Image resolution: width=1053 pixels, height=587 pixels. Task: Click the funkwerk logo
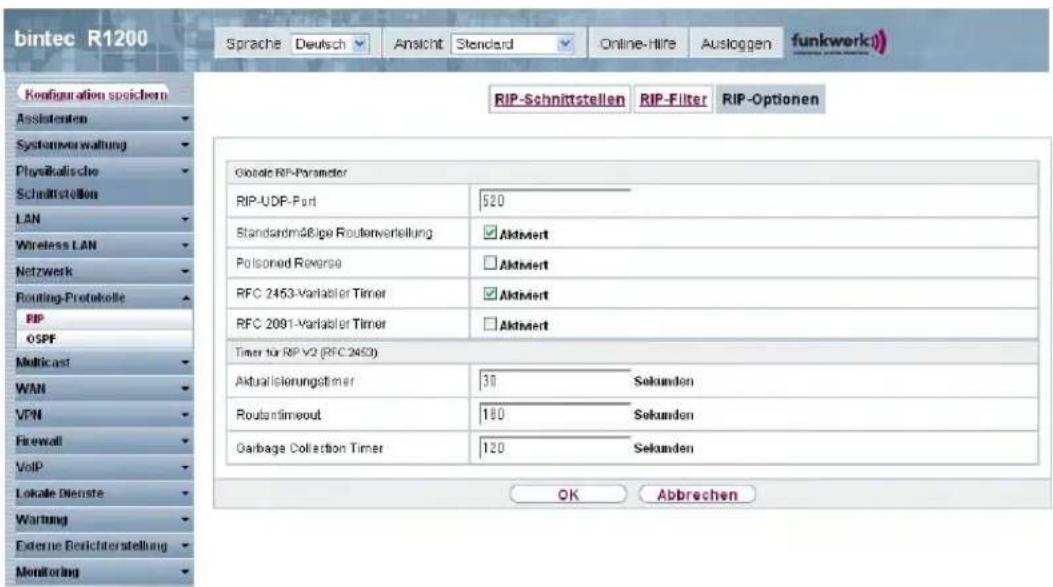(839, 43)
